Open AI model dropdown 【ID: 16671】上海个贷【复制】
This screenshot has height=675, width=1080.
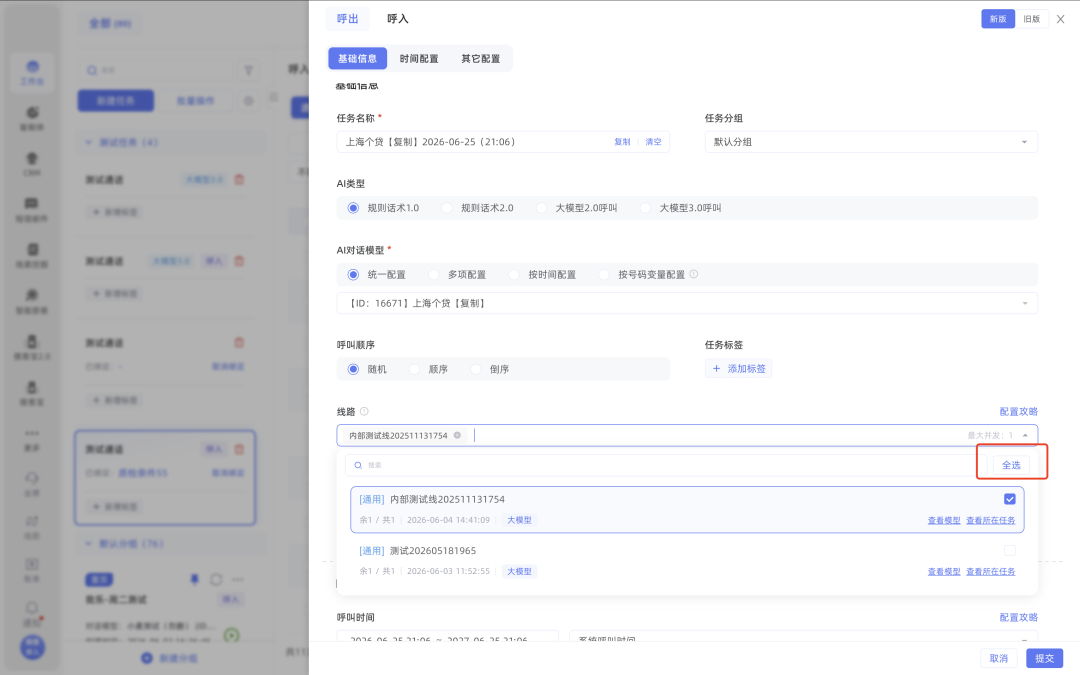point(687,303)
